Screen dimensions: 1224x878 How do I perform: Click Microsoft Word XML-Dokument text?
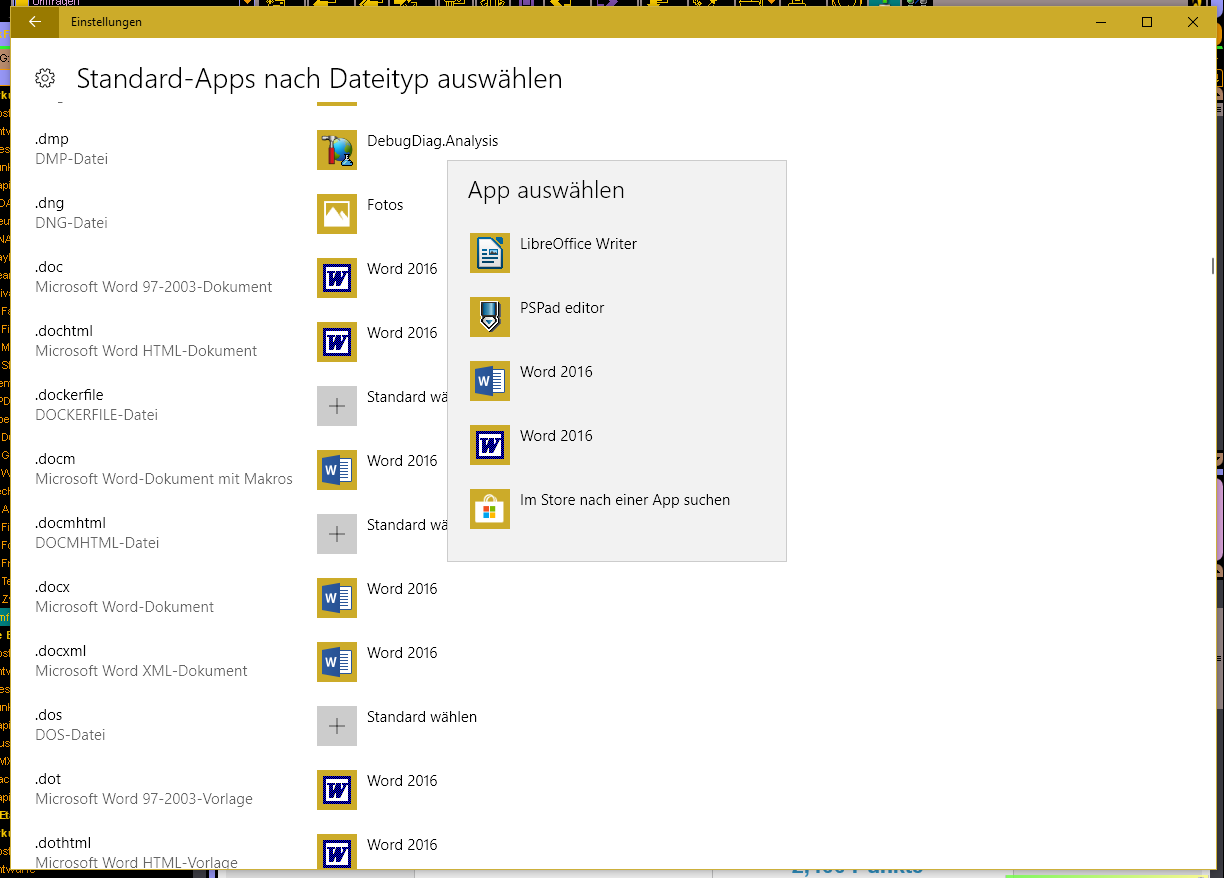(x=141, y=671)
